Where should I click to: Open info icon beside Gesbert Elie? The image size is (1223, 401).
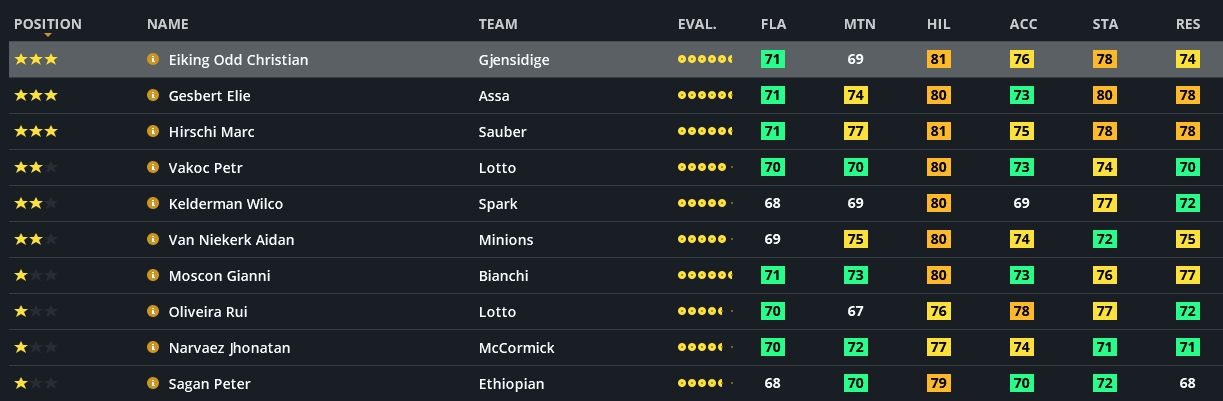pos(153,96)
